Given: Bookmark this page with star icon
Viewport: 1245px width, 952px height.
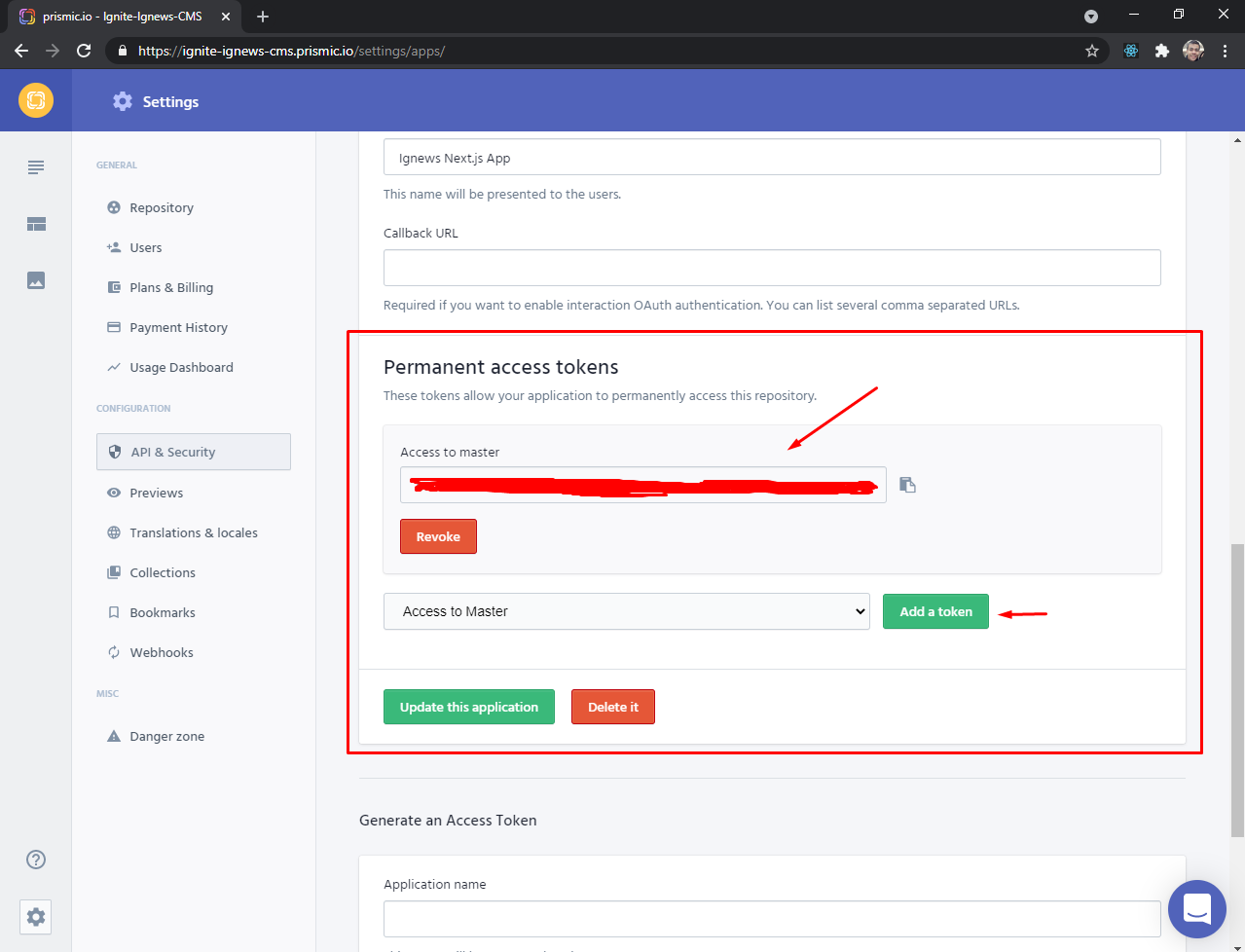Looking at the screenshot, I should tap(1092, 51).
